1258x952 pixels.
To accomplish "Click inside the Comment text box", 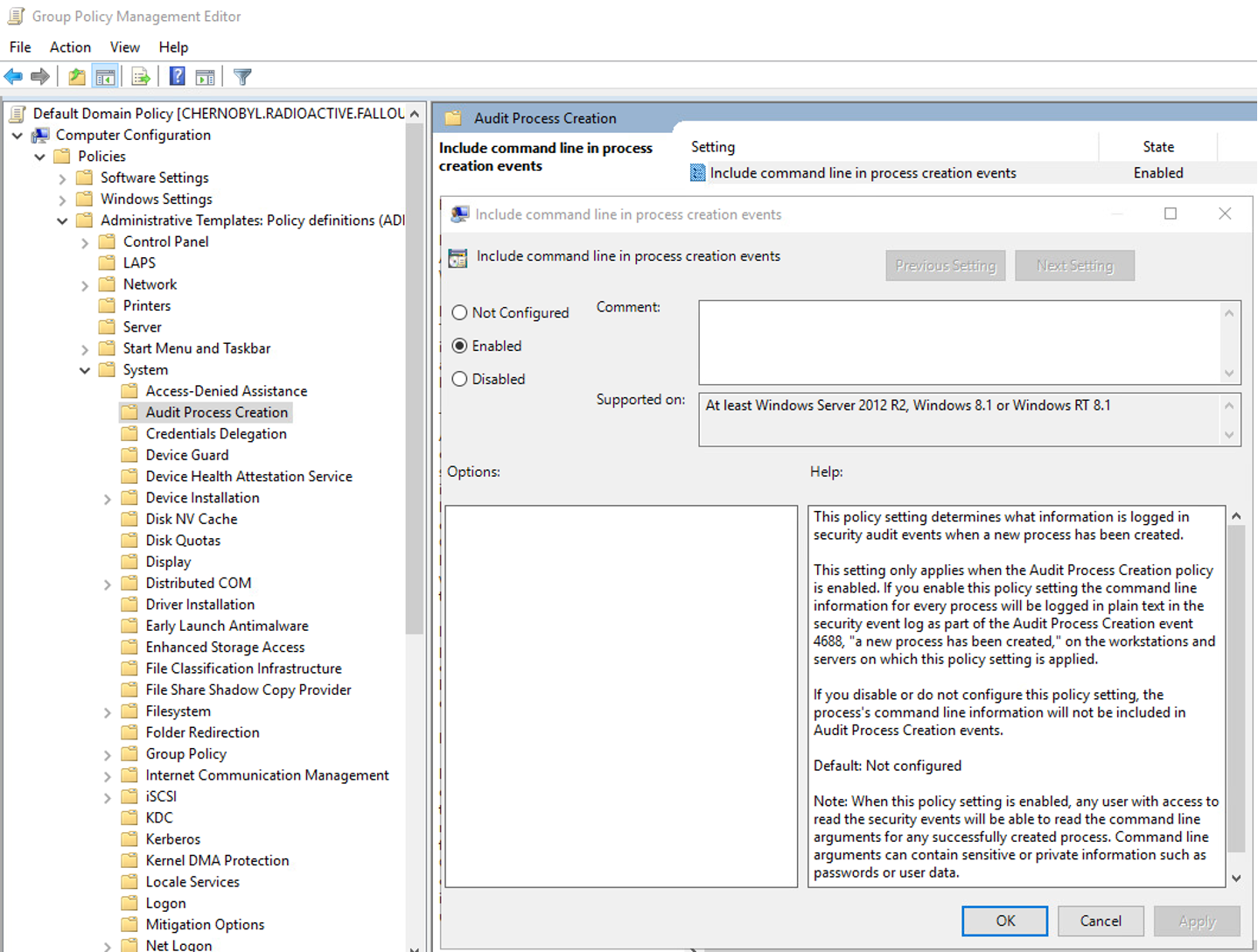I will pos(958,342).
